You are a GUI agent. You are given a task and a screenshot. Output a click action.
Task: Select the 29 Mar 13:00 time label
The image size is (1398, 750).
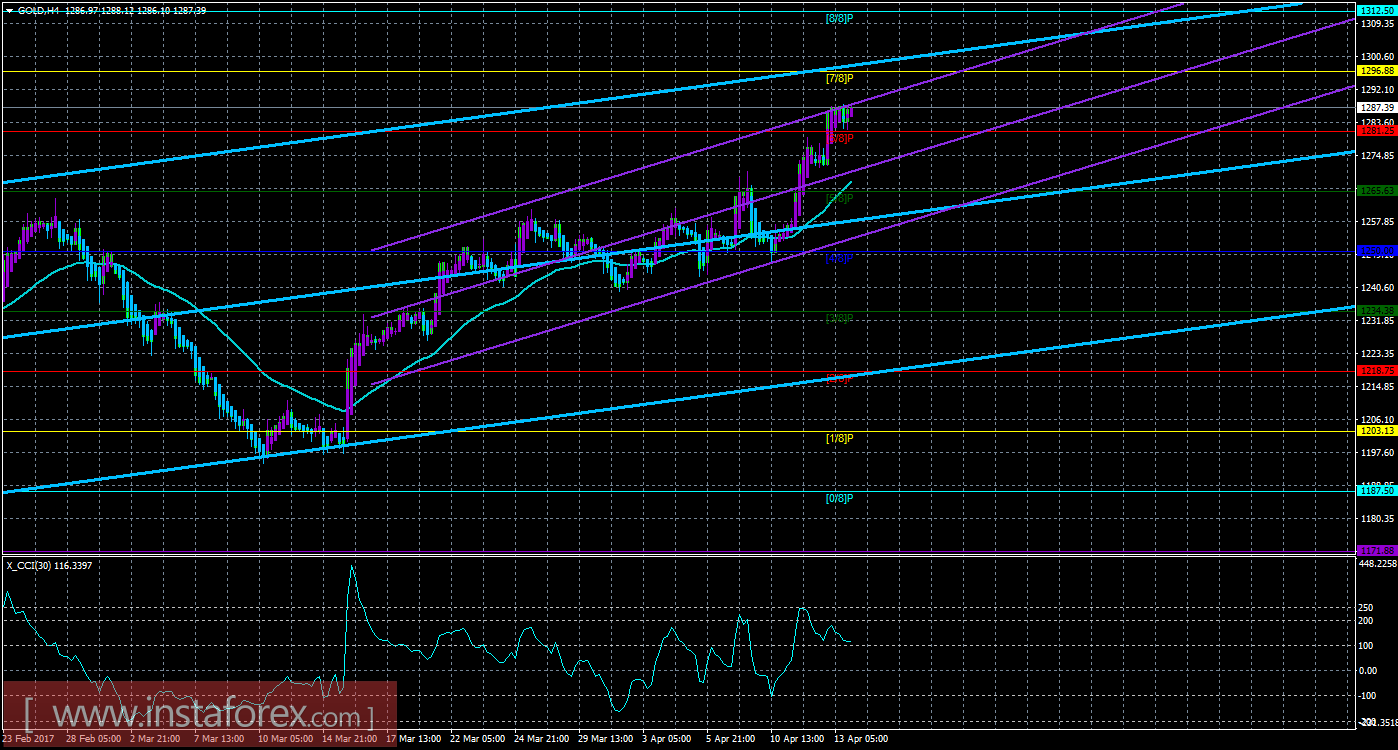click(607, 739)
